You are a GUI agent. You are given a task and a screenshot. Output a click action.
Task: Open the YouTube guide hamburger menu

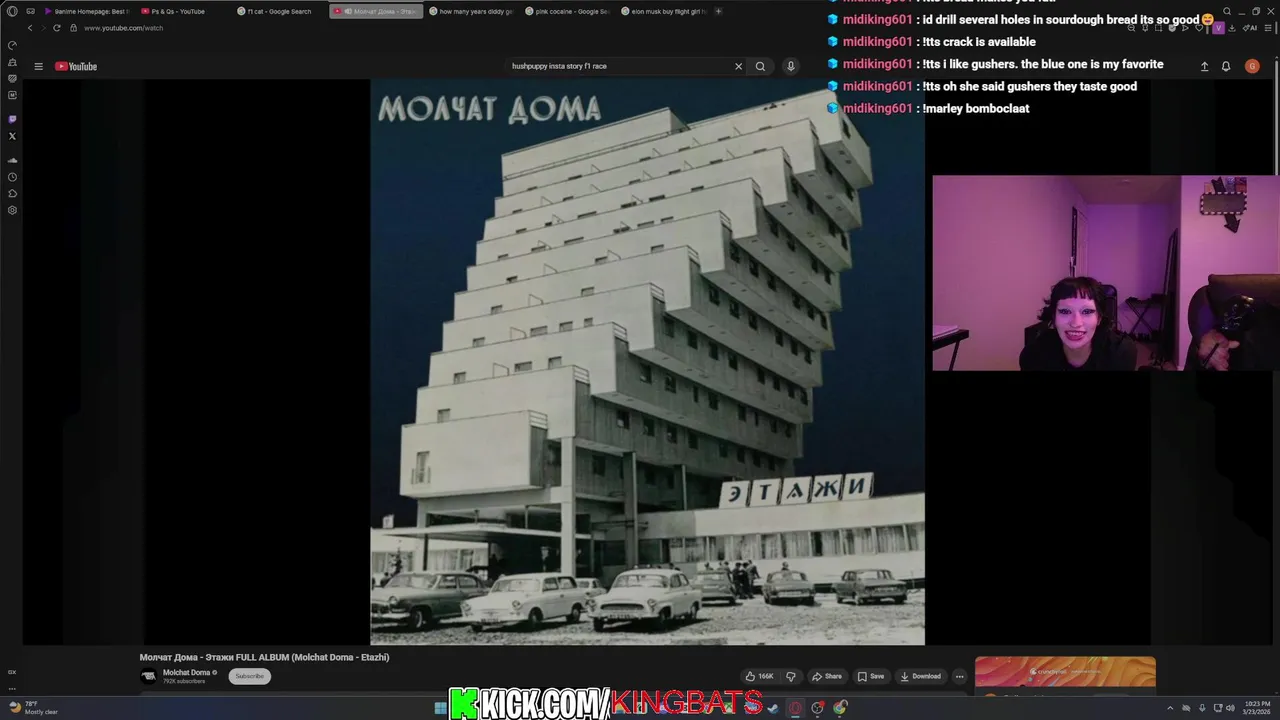tap(38, 67)
